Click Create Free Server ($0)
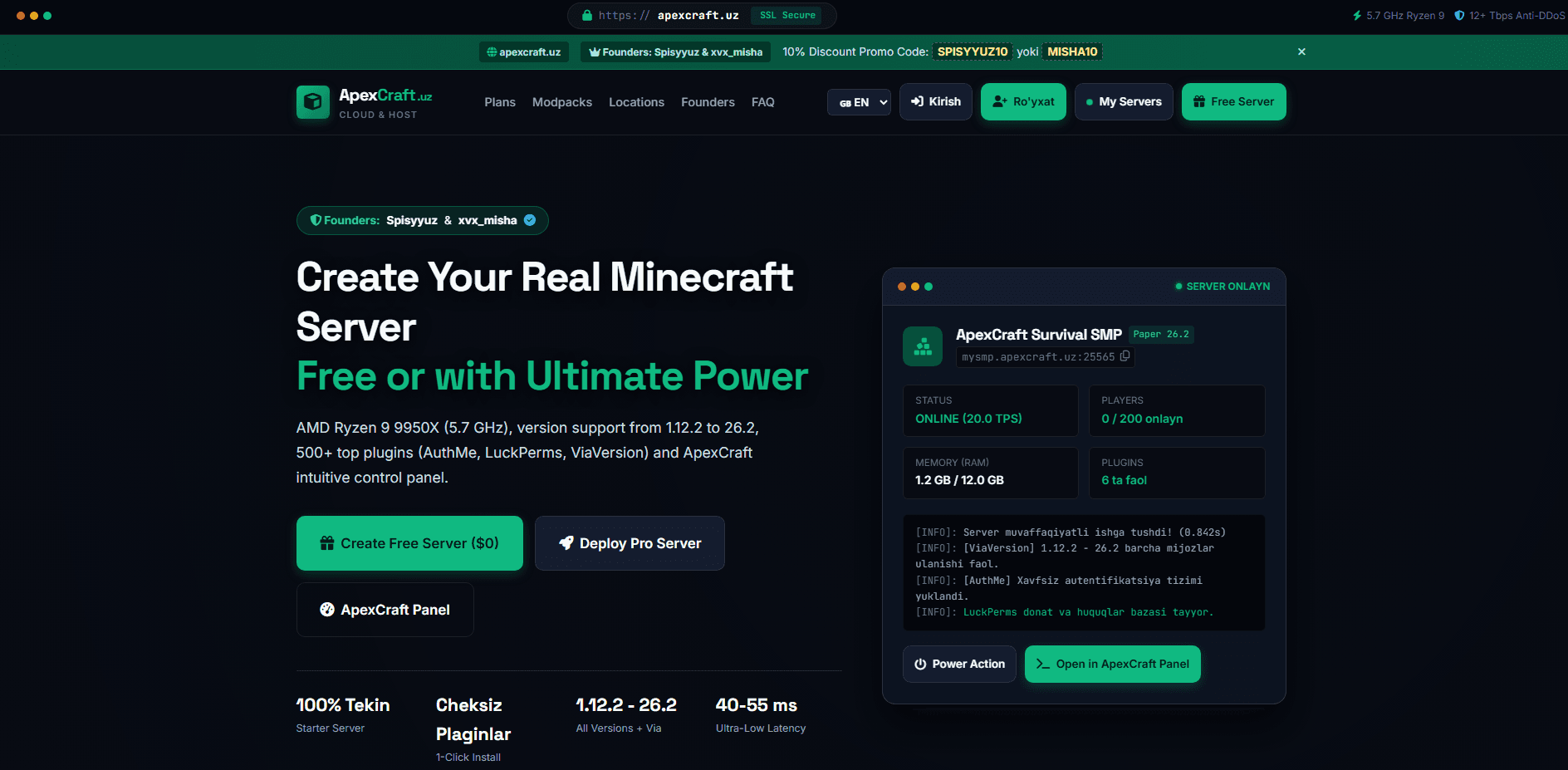Image resolution: width=1568 pixels, height=770 pixels. point(409,543)
